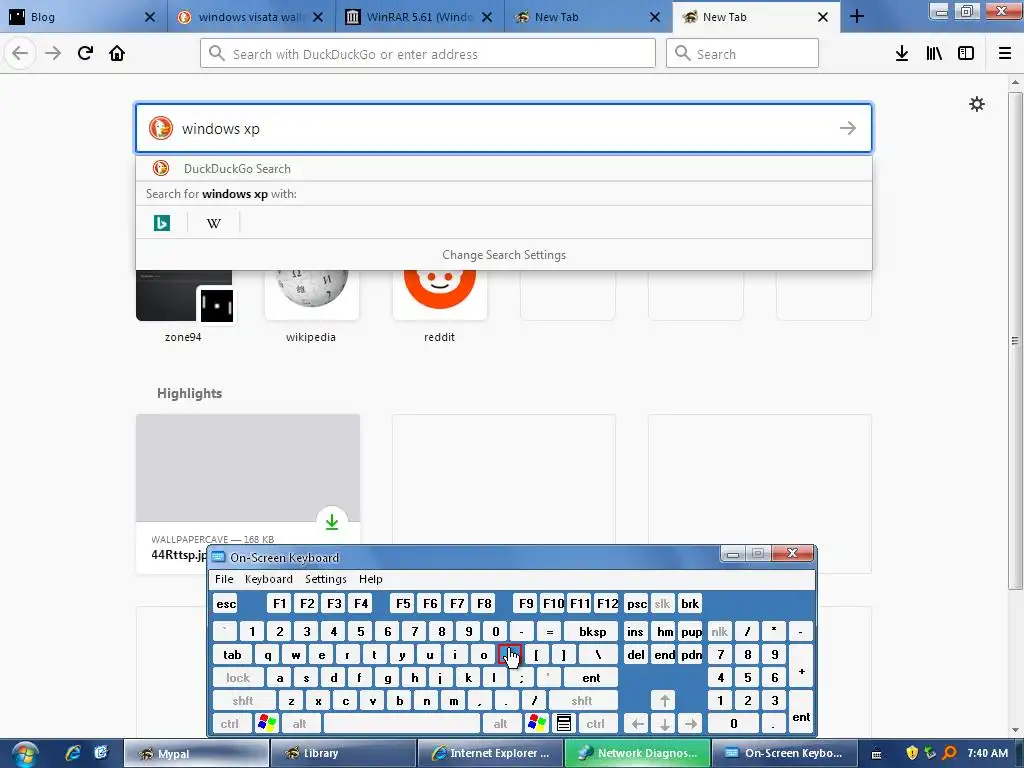Open Network Diagnostics taskbar button

[x=636, y=753]
